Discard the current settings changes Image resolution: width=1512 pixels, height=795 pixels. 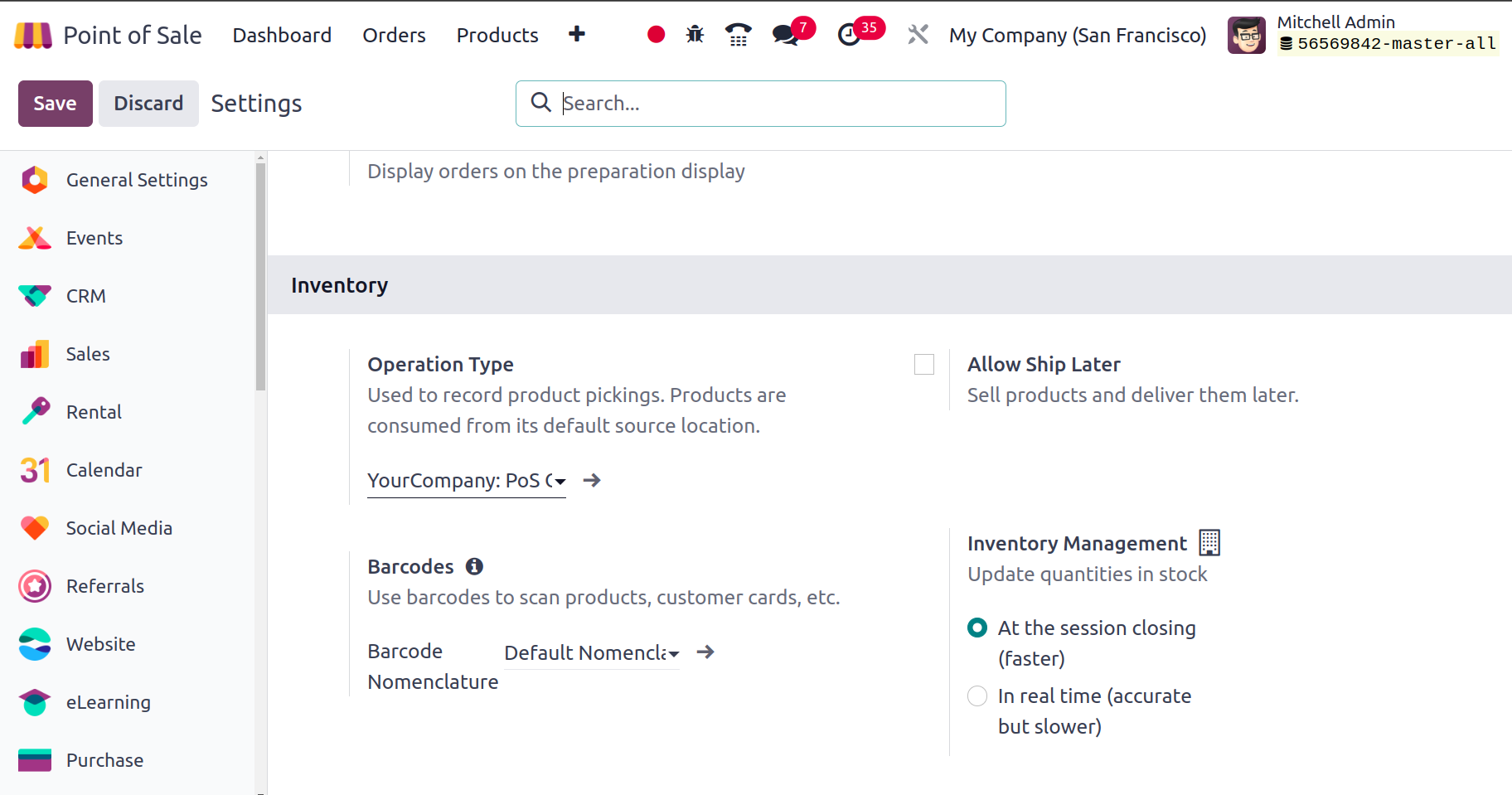click(x=148, y=103)
